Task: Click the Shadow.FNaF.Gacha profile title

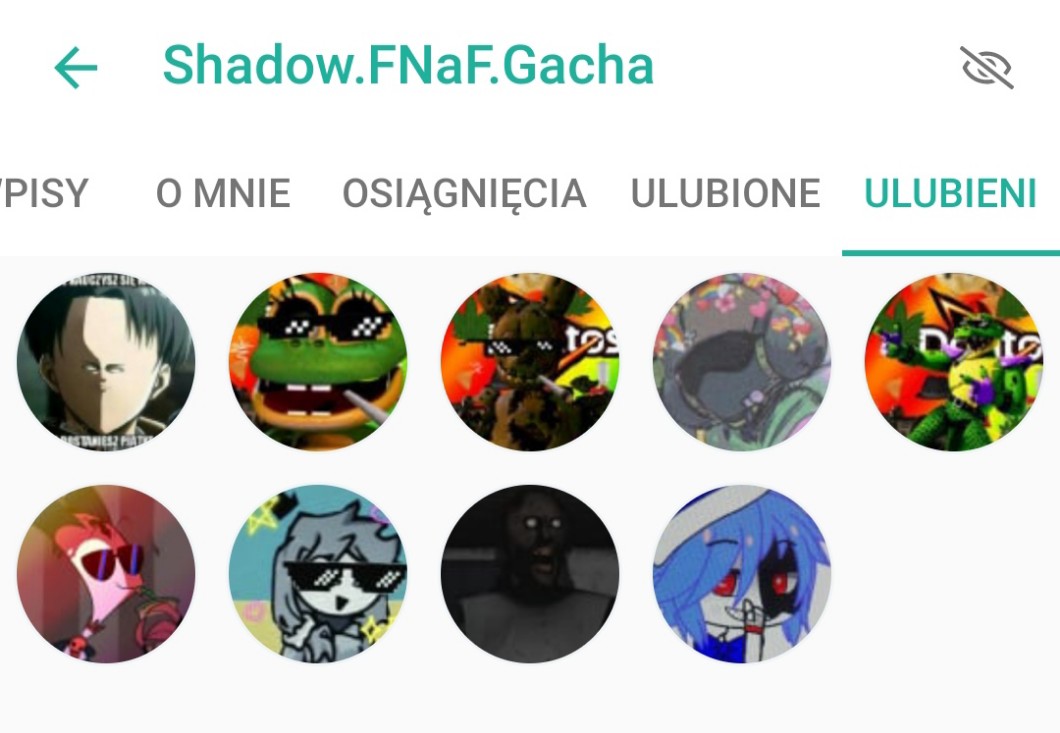Action: tap(408, 66)
